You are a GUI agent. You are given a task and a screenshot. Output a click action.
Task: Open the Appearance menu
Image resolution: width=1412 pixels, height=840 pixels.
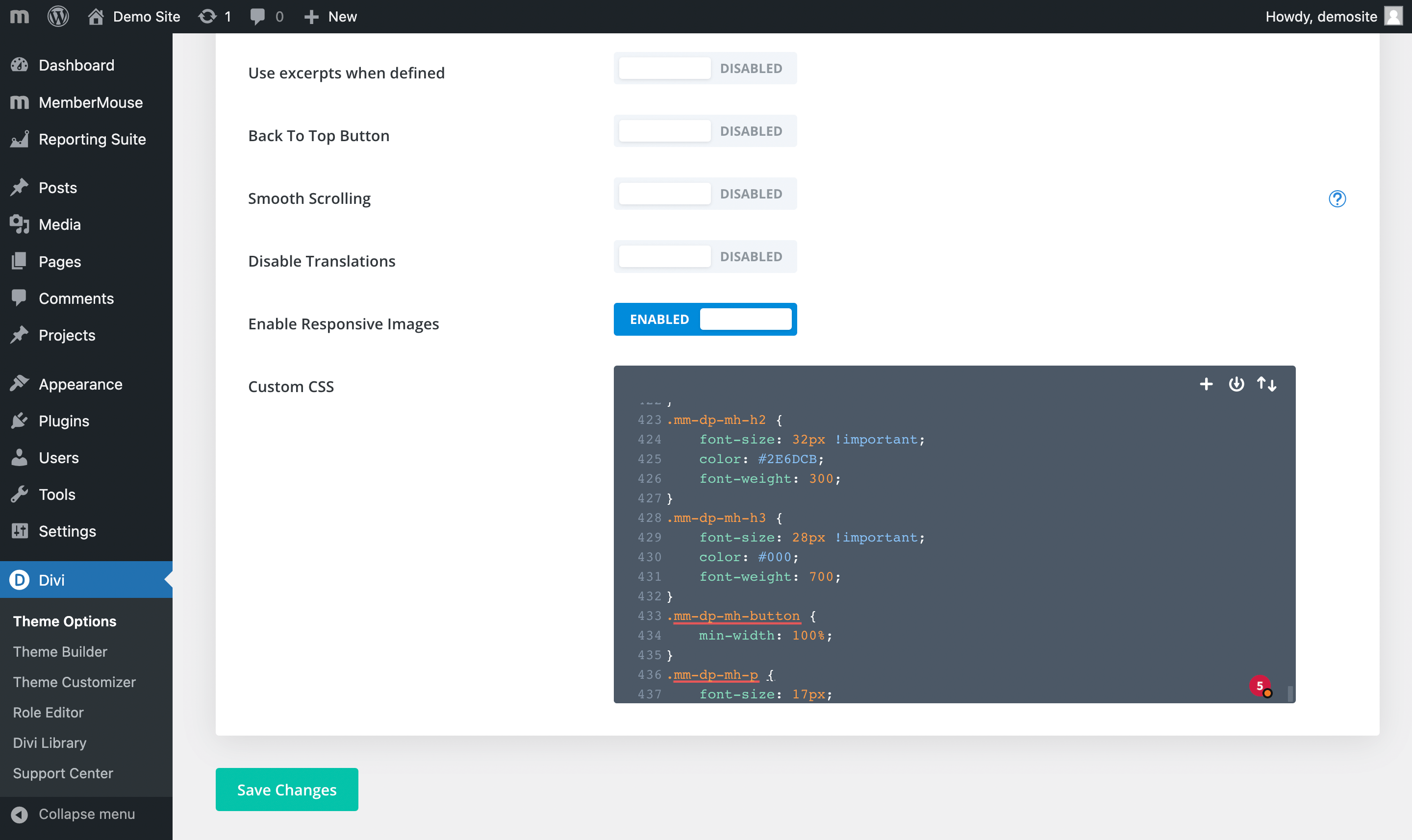pos(80,384)
